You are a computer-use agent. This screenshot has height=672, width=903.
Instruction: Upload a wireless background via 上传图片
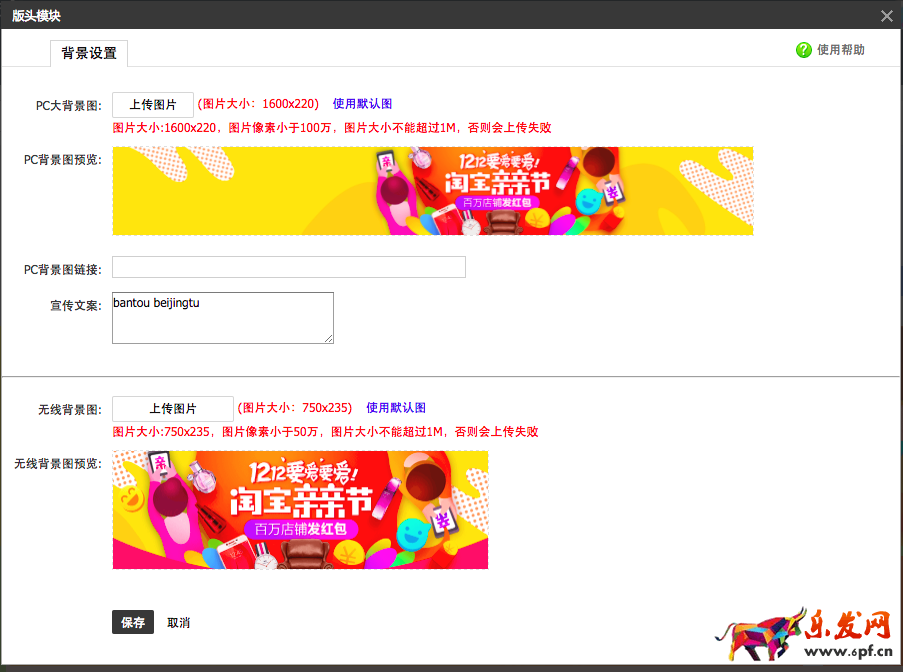[x=174, y=408]
